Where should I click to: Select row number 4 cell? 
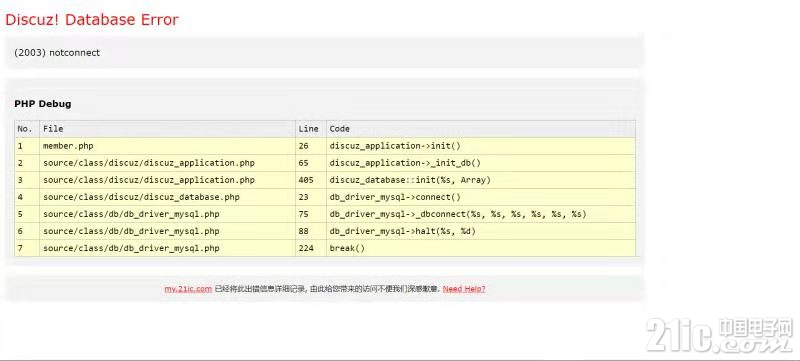(27, 197)
